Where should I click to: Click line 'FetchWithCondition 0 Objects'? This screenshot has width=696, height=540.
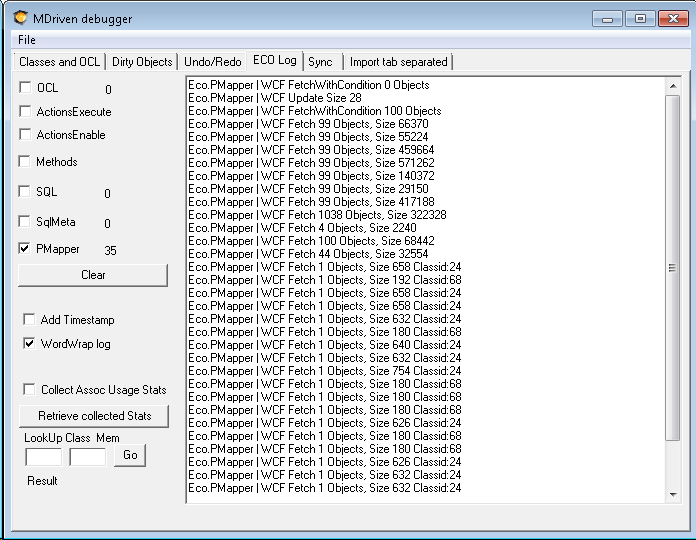(309, 85)
